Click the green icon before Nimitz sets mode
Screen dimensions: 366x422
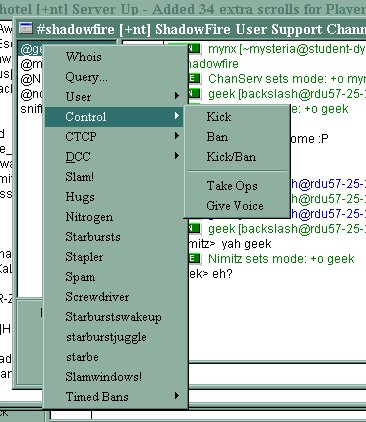pos(194,258)
